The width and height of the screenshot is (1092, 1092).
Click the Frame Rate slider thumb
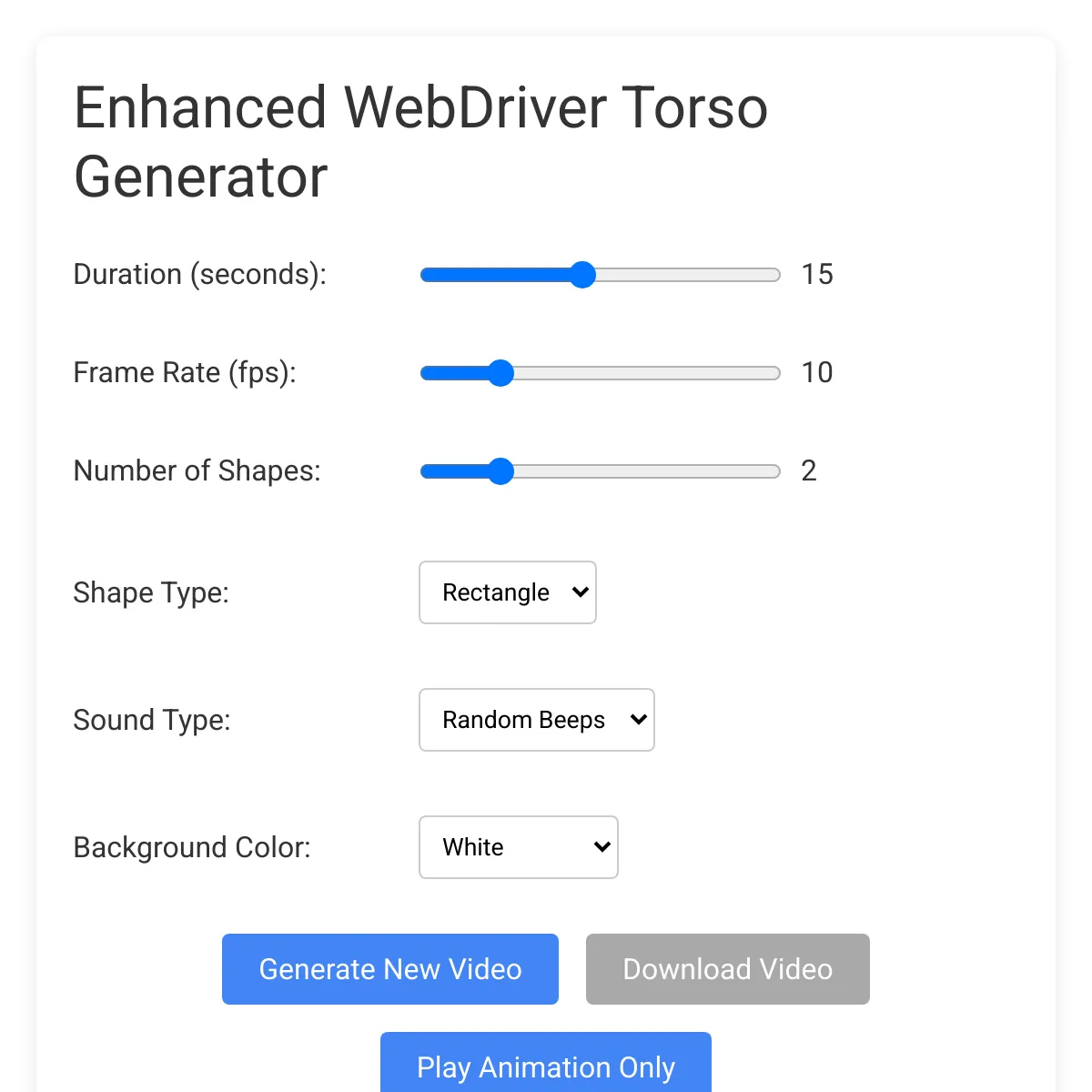click(500, 373)
